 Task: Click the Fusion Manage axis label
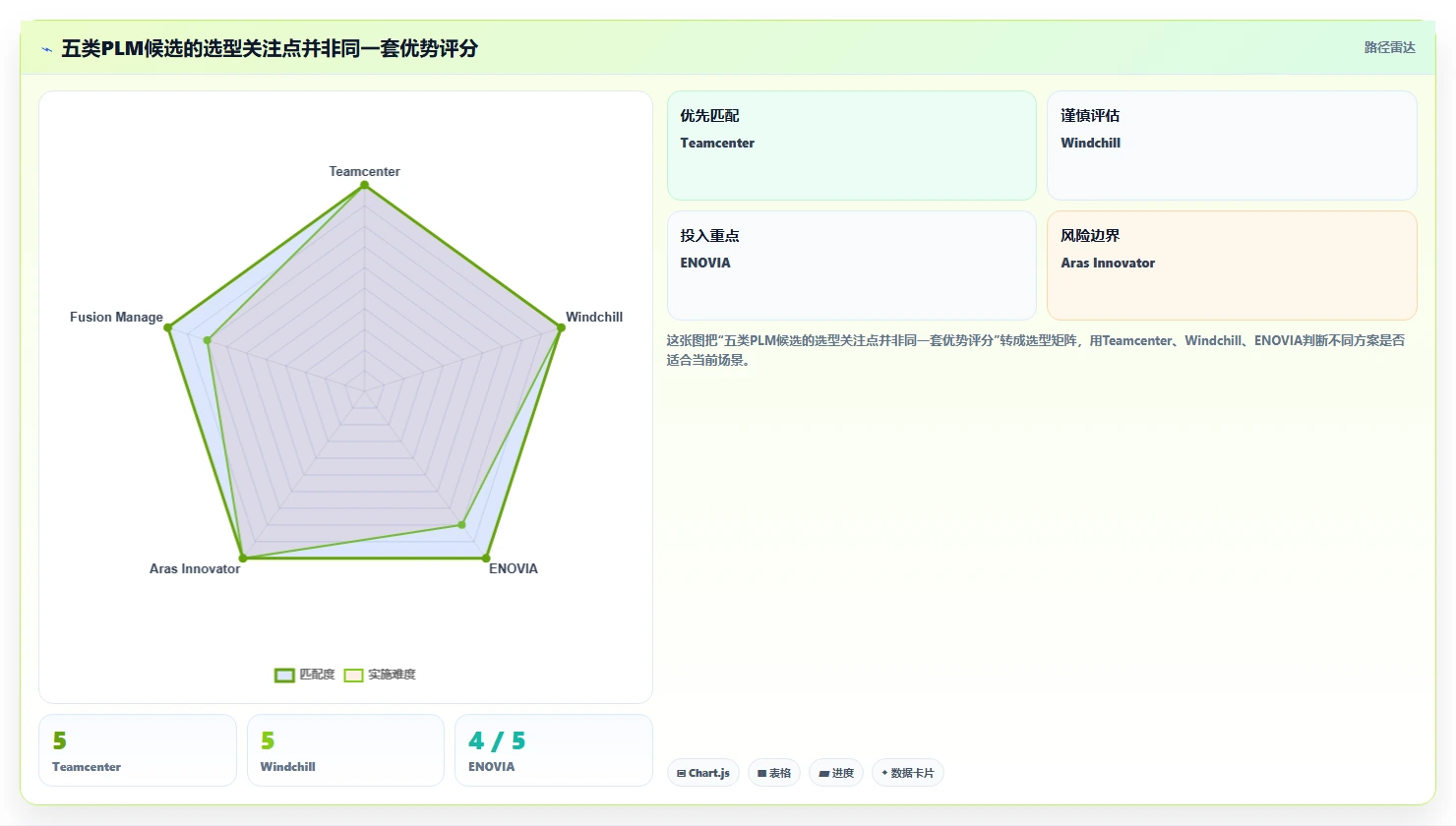(x=116, y=317)
